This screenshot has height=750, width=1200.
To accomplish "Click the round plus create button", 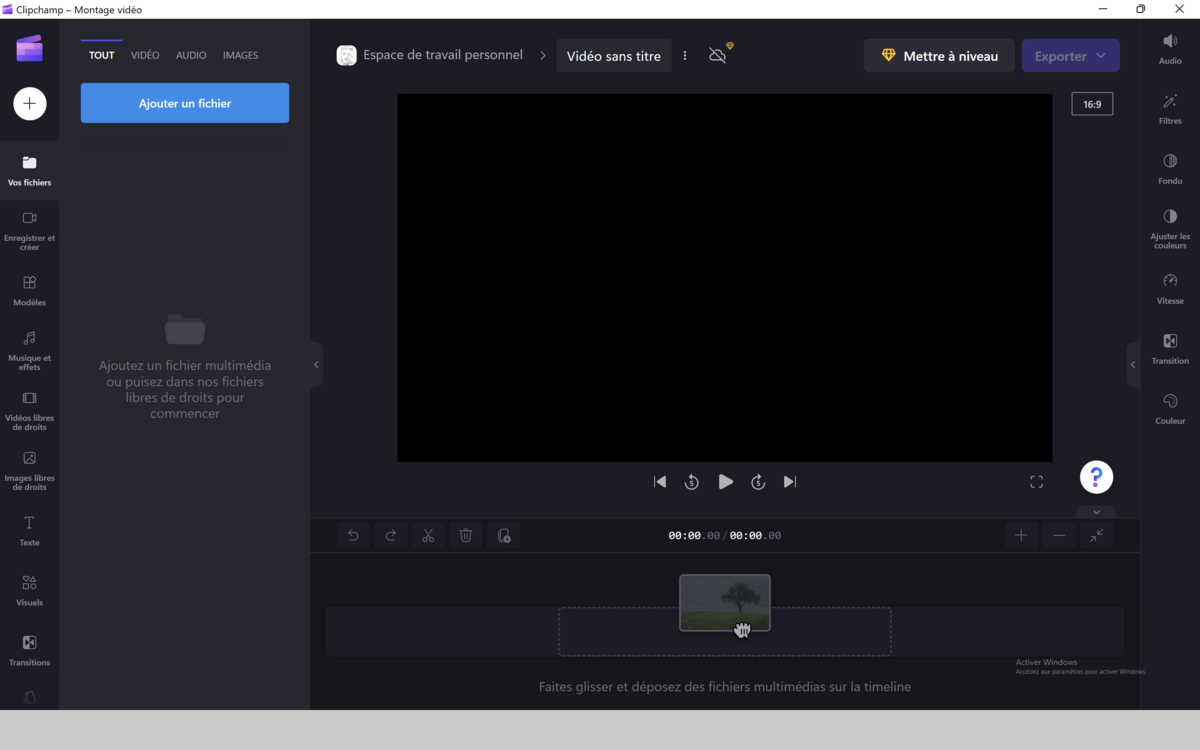I will [x=30, y=103].
